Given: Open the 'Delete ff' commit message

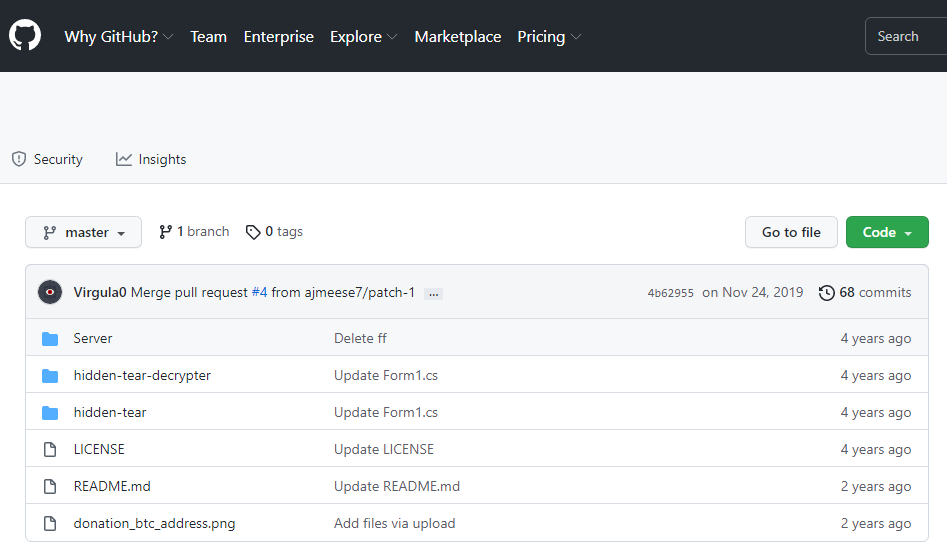Looking at the screenshot, I should click(x=361, y=338).
